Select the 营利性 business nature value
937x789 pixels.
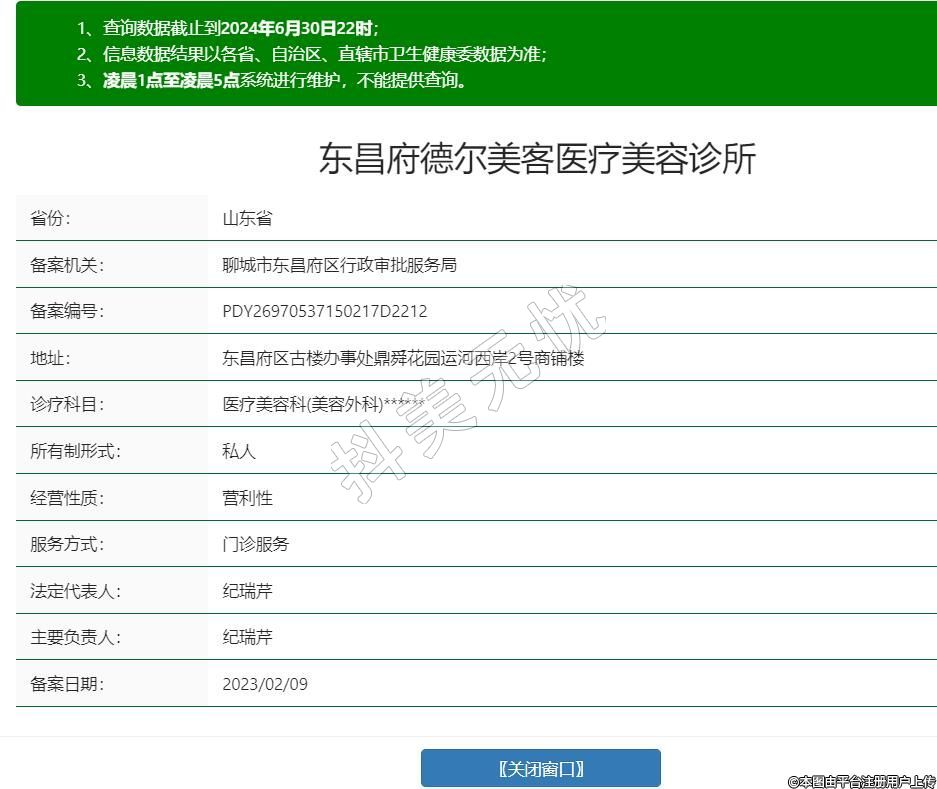pos(247,497)
